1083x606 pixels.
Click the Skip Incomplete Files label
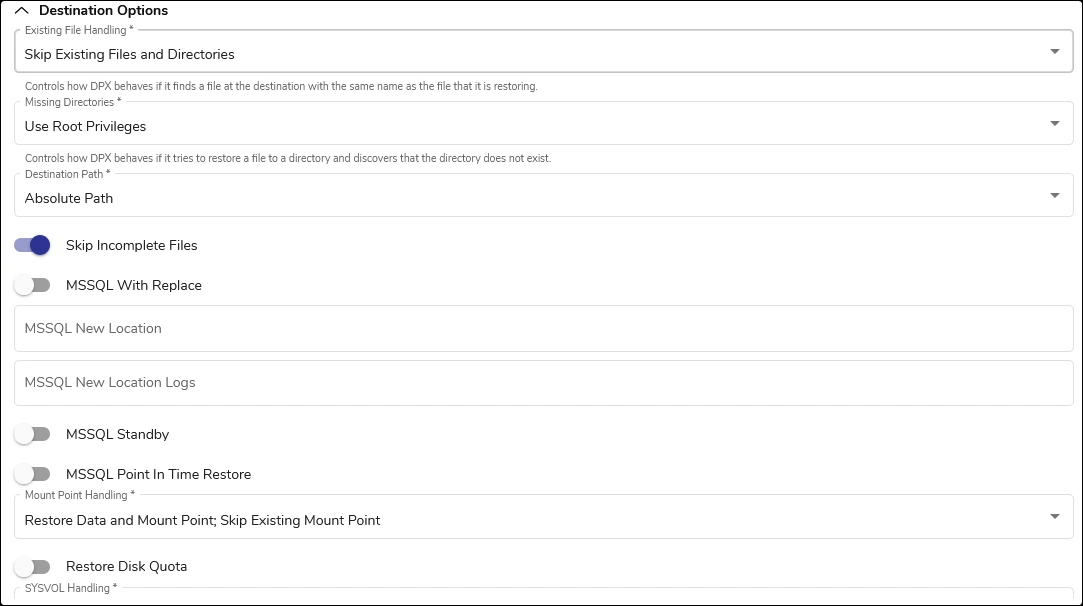pos(132,245)
